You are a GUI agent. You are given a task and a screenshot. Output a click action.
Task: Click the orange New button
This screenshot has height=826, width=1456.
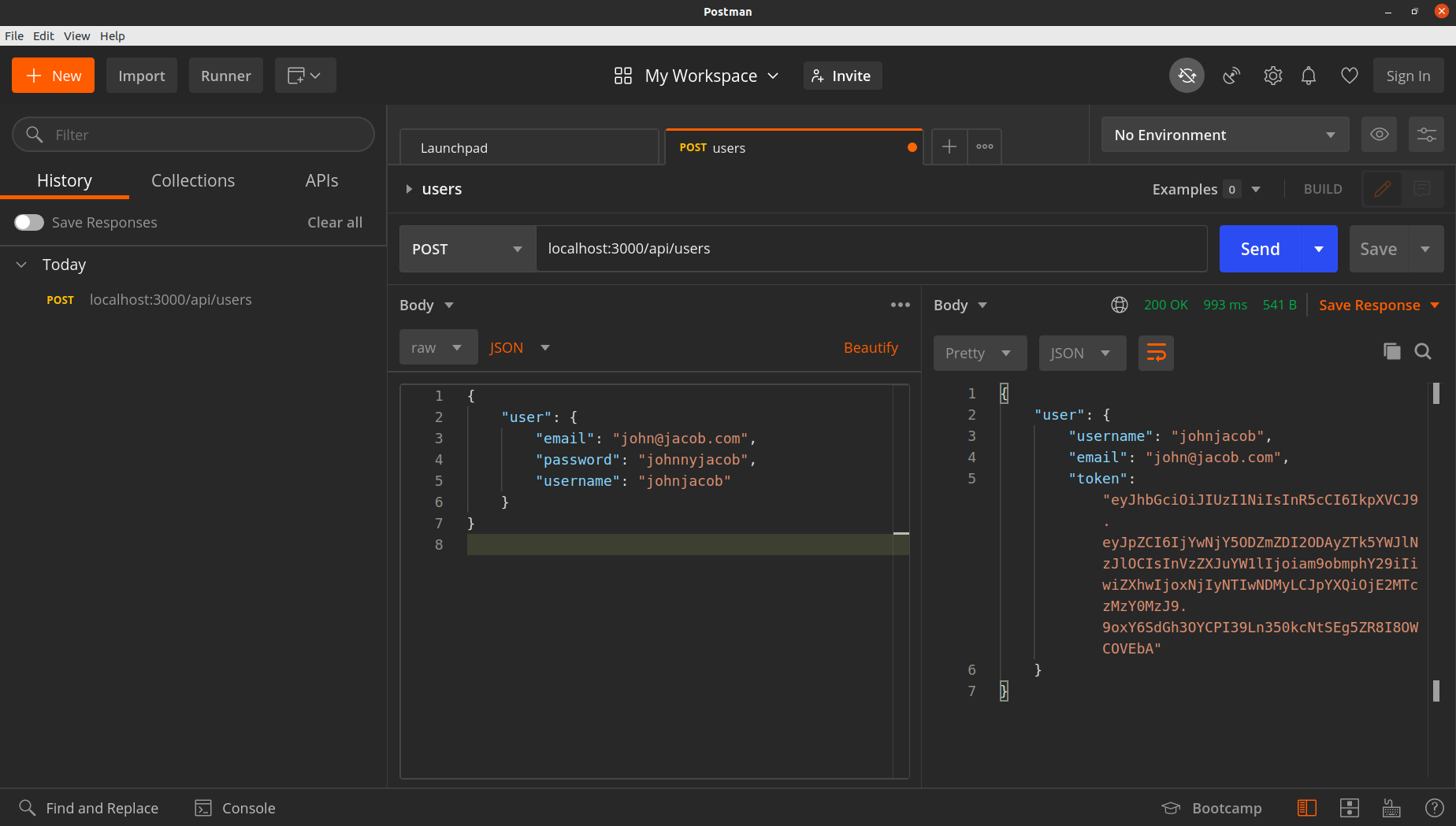tap(53, 76)
